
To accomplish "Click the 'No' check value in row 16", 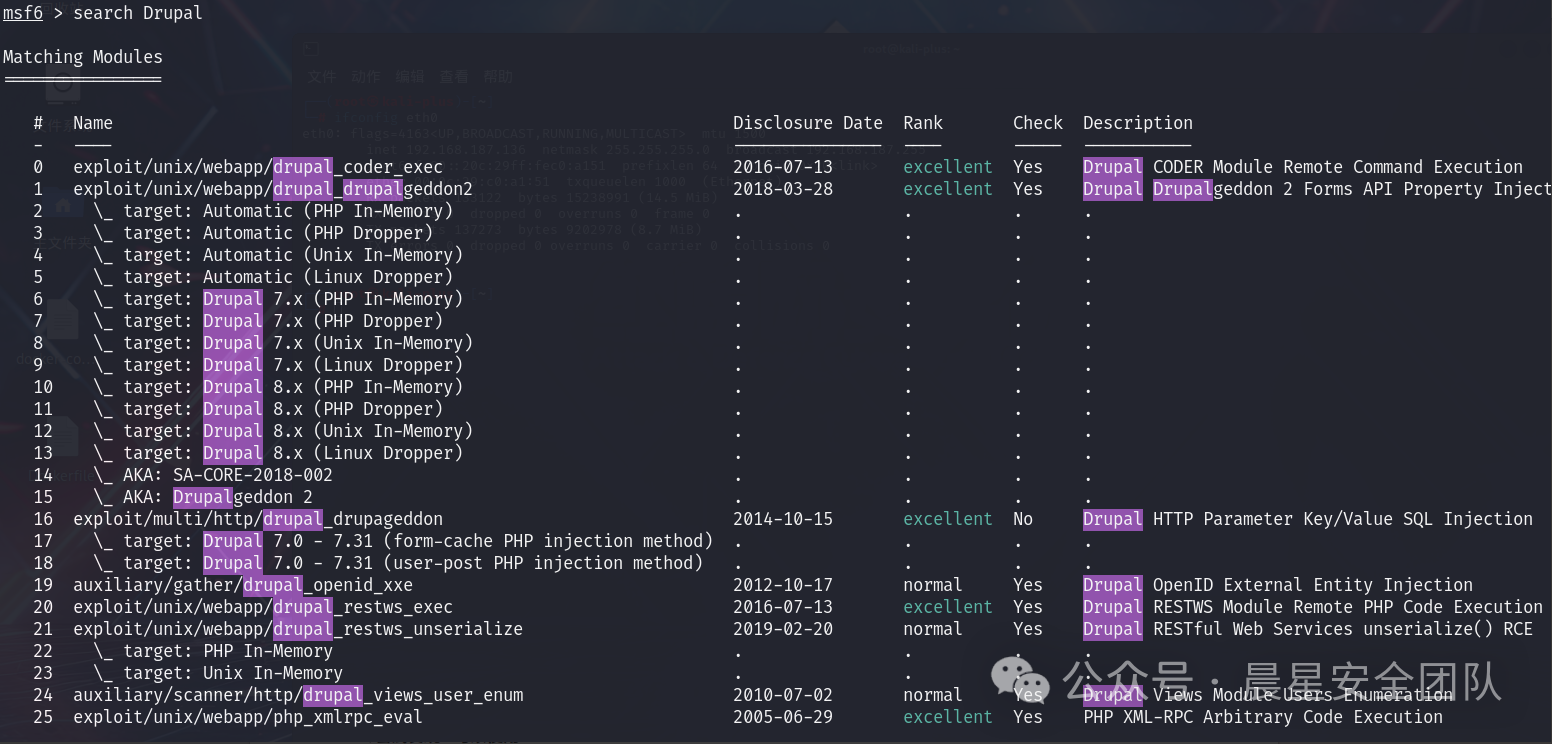I will pos(1023,519).
